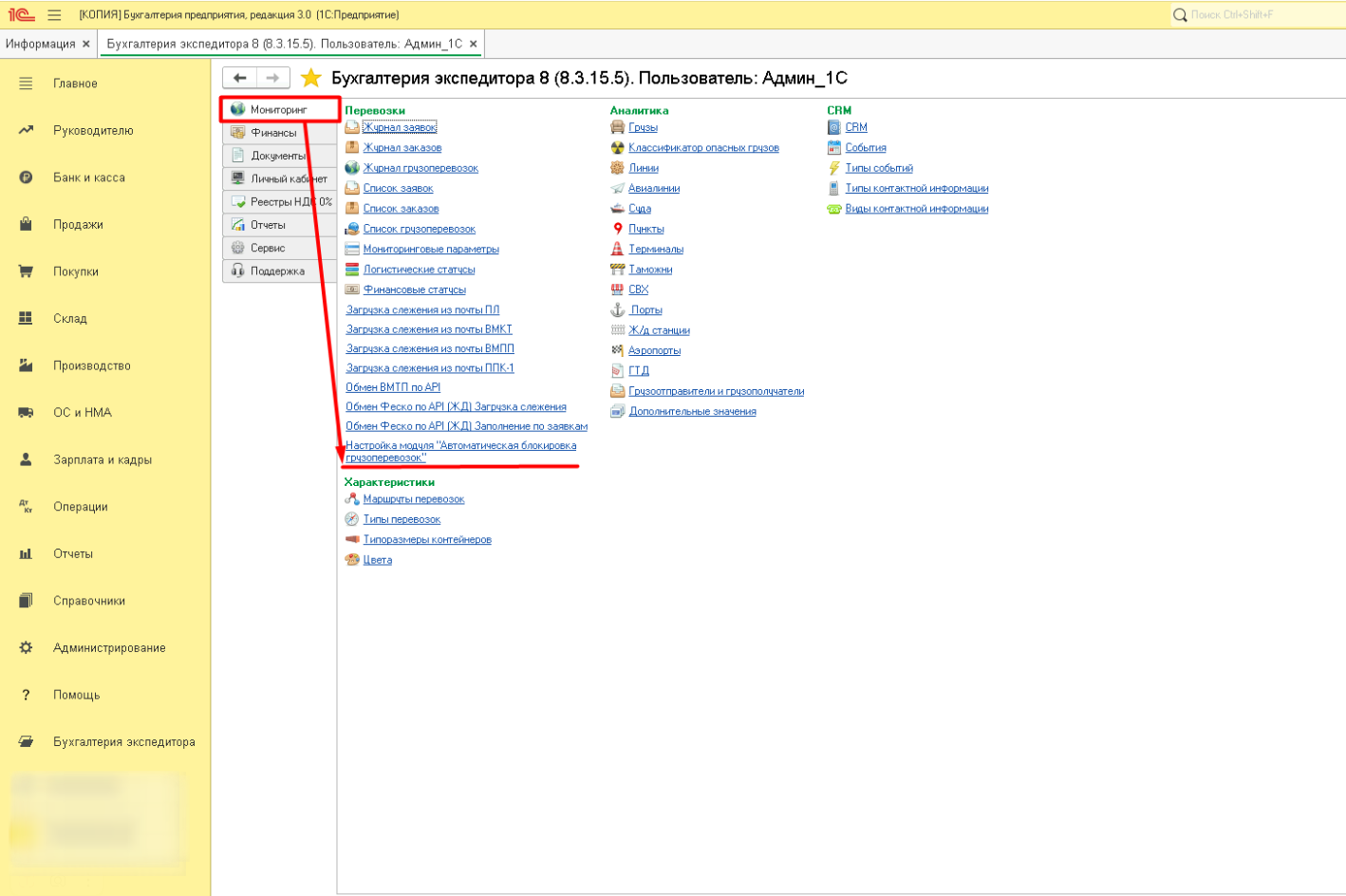Switch to the Информация tab
Viewport: 1346px width, 896px height.
tap(40, 44)
